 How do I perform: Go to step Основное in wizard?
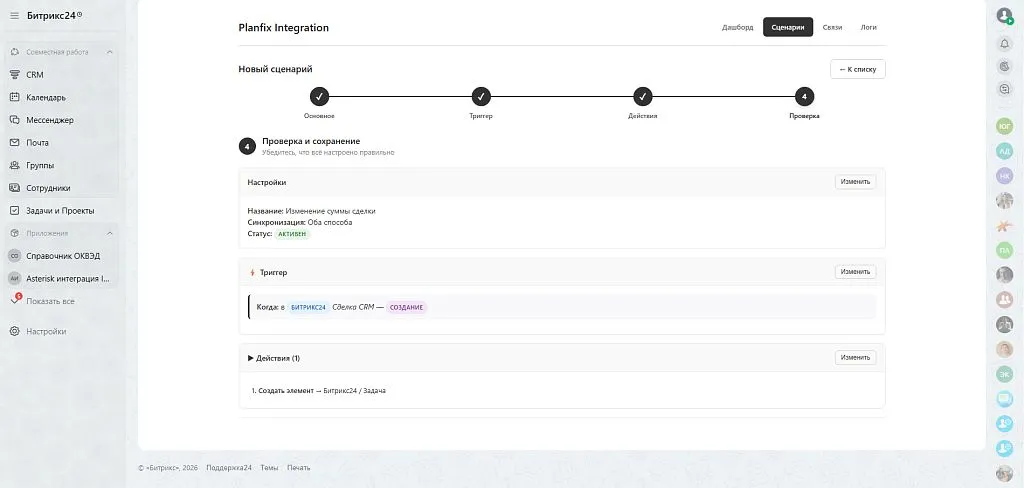click(319, 97)
